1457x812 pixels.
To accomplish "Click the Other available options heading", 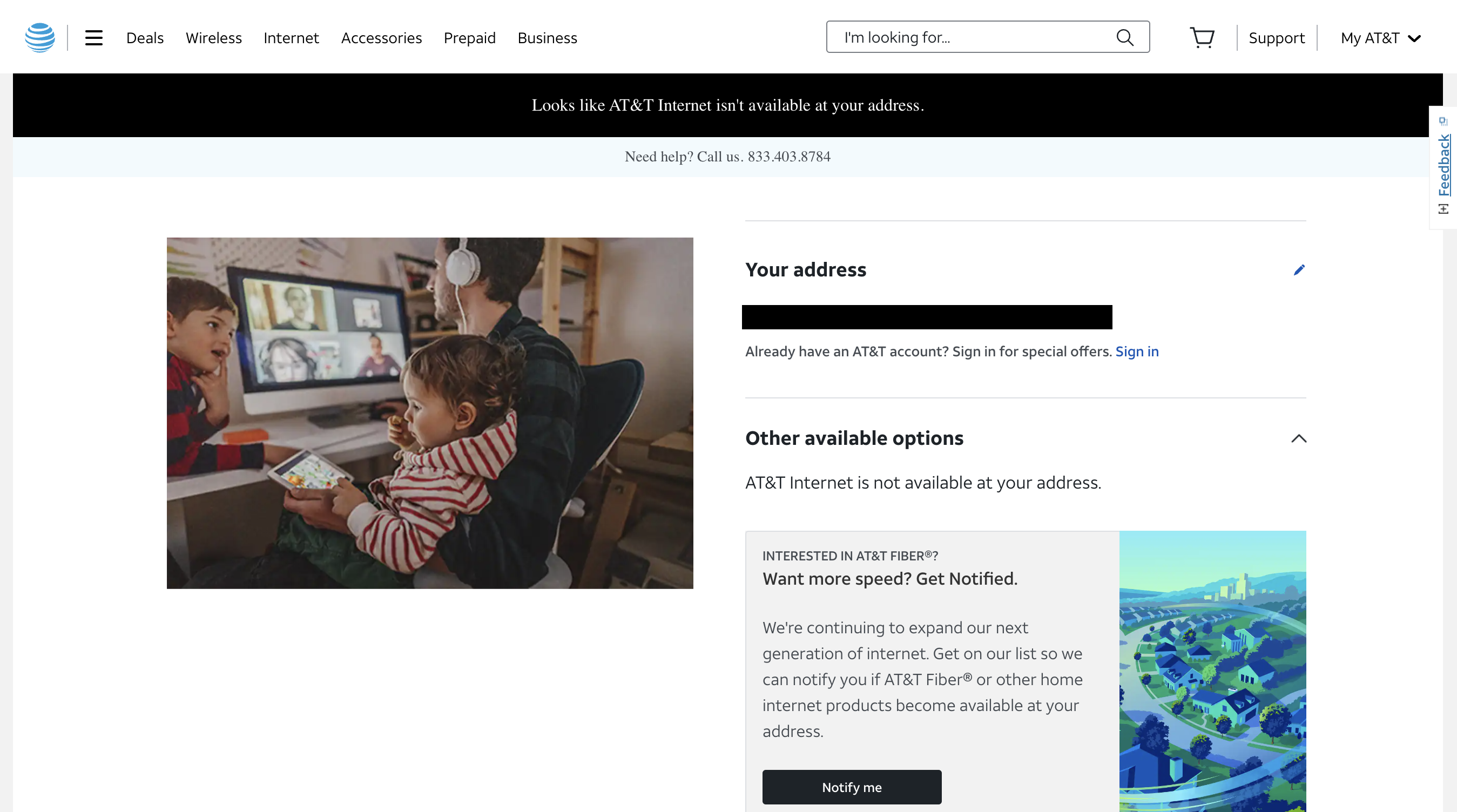I will coord(854,438).
